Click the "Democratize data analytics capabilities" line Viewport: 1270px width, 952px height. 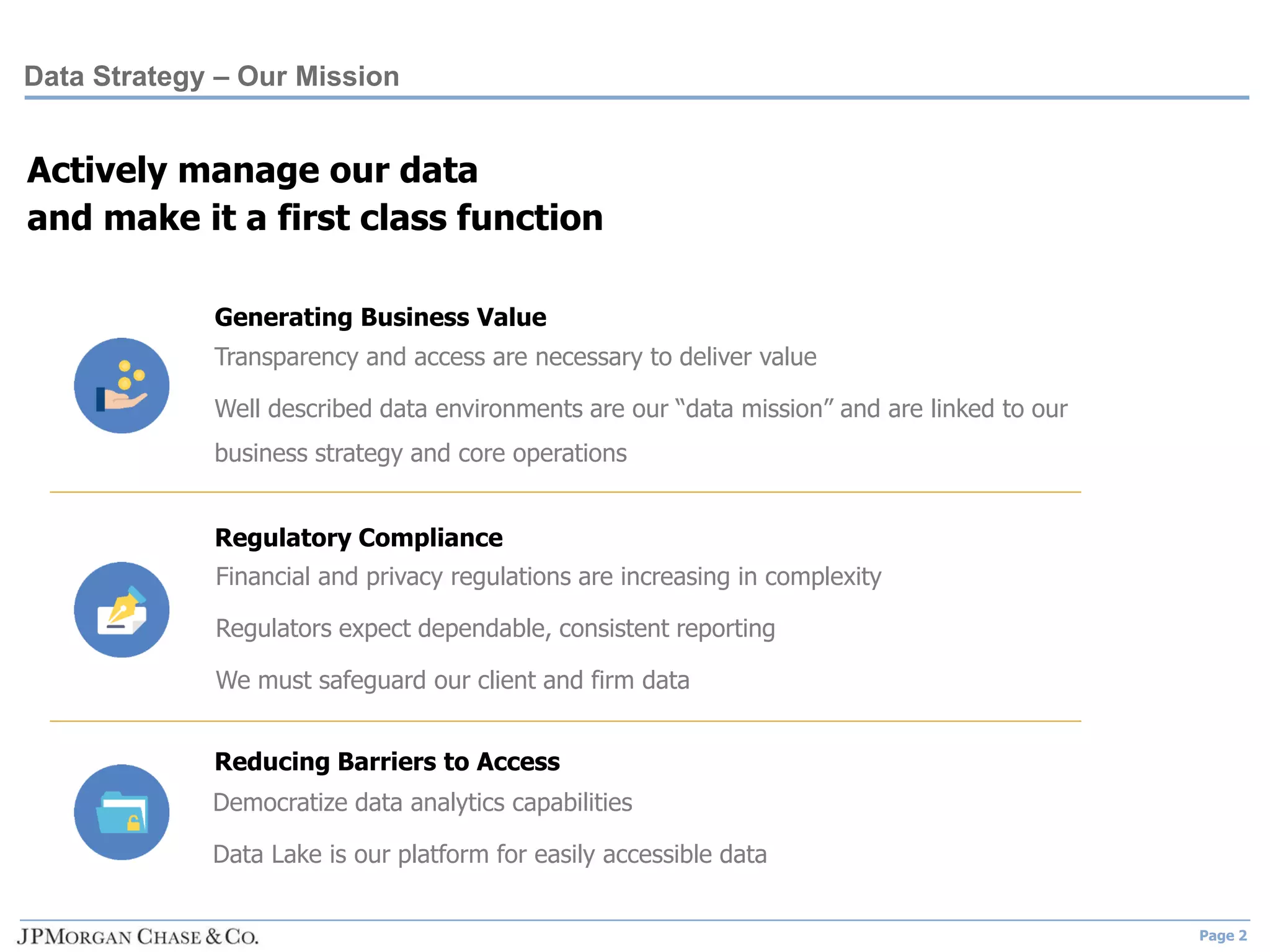(x=422, y=803)
